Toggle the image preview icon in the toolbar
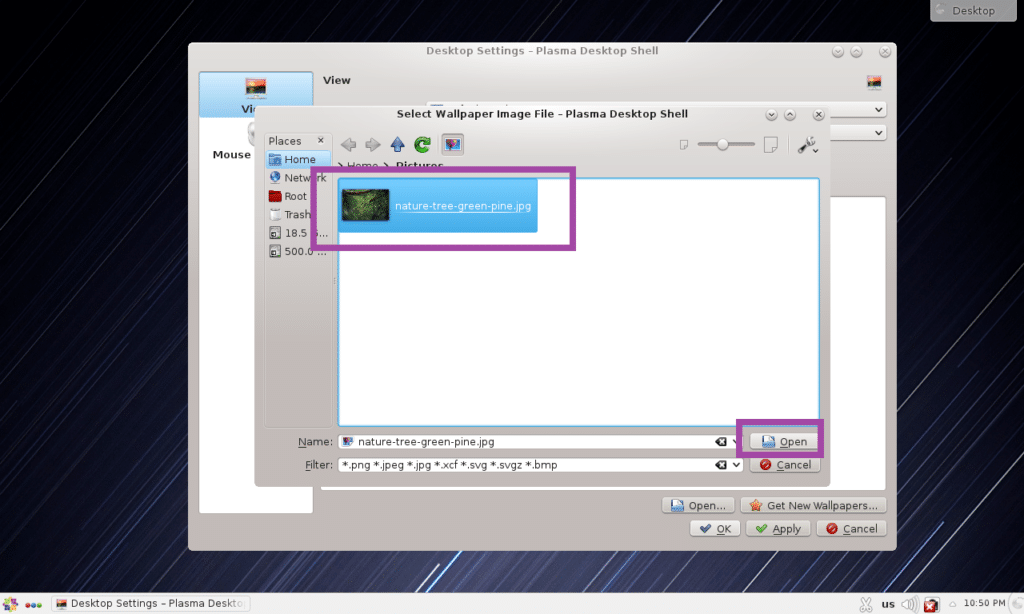 (x=451, y=144)
